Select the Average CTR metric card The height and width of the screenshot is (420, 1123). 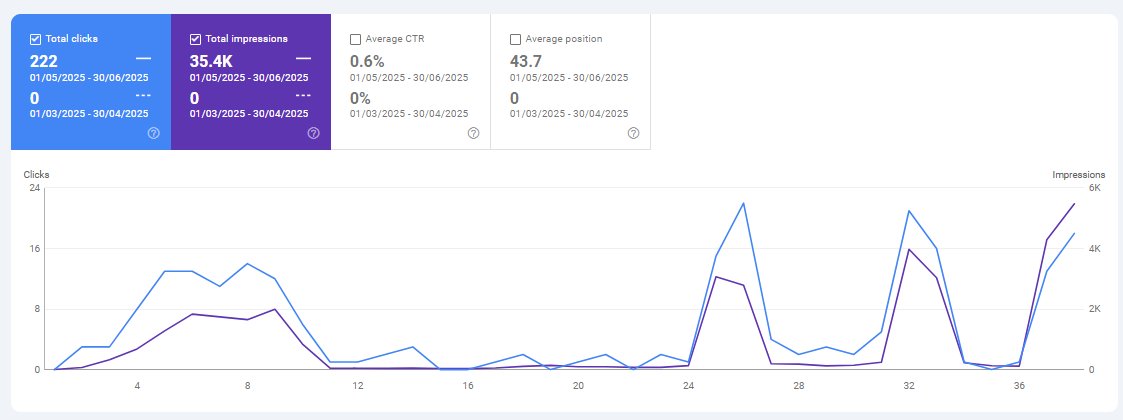click(x=410, y=82)
